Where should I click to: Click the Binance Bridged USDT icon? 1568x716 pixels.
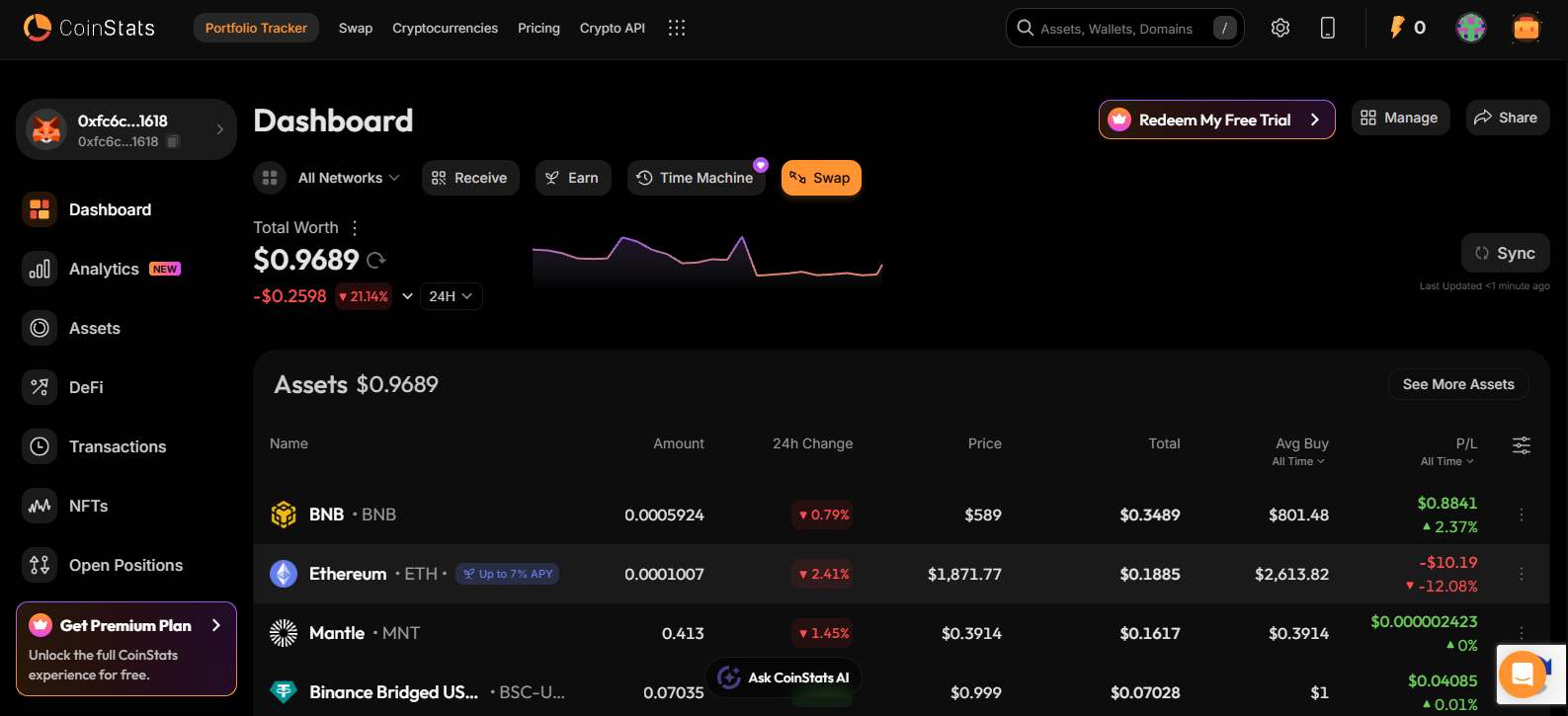(284, 692)
